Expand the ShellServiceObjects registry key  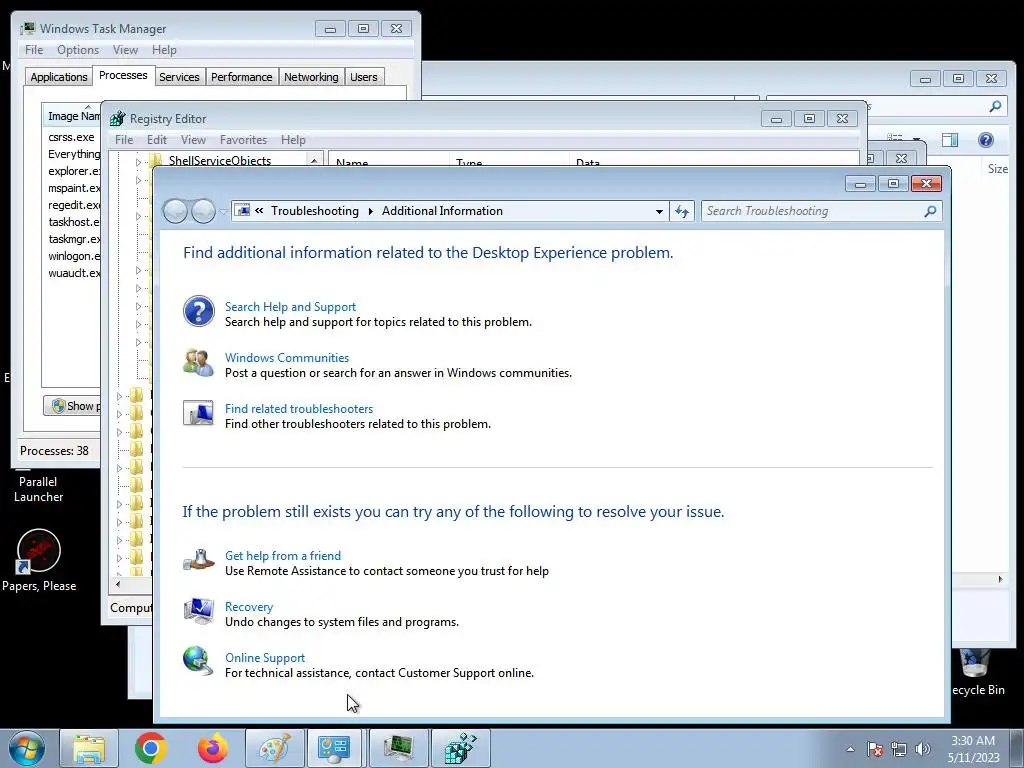tap(138, 161)
